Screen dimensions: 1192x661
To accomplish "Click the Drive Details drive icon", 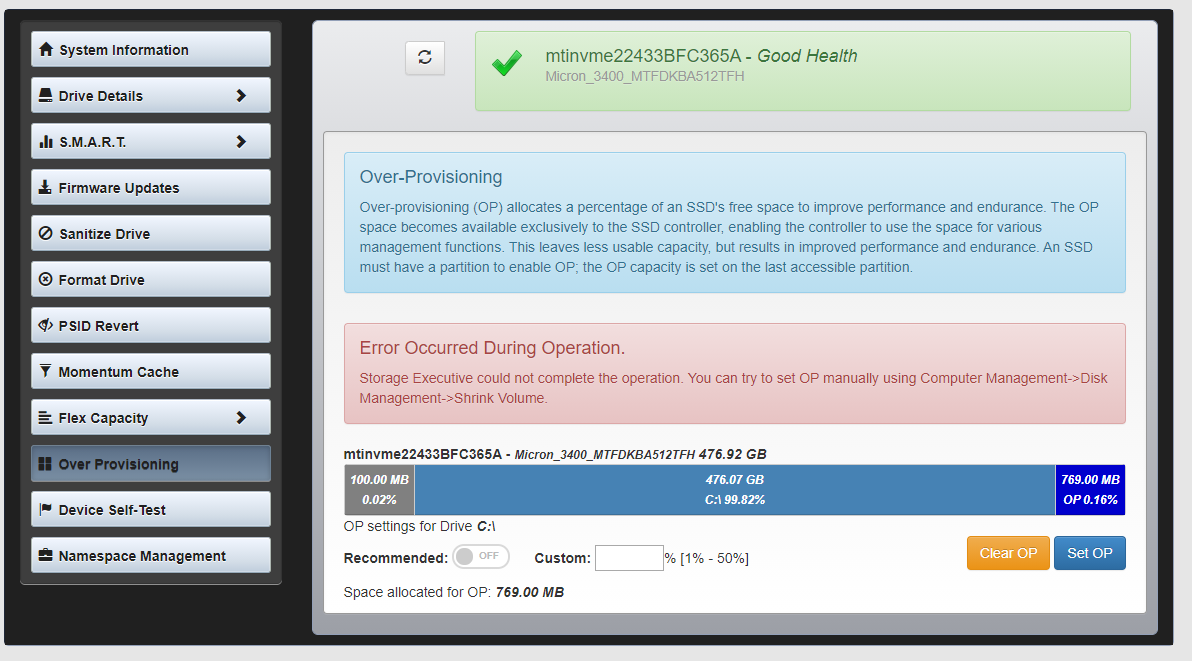I will tap(46, 96).
